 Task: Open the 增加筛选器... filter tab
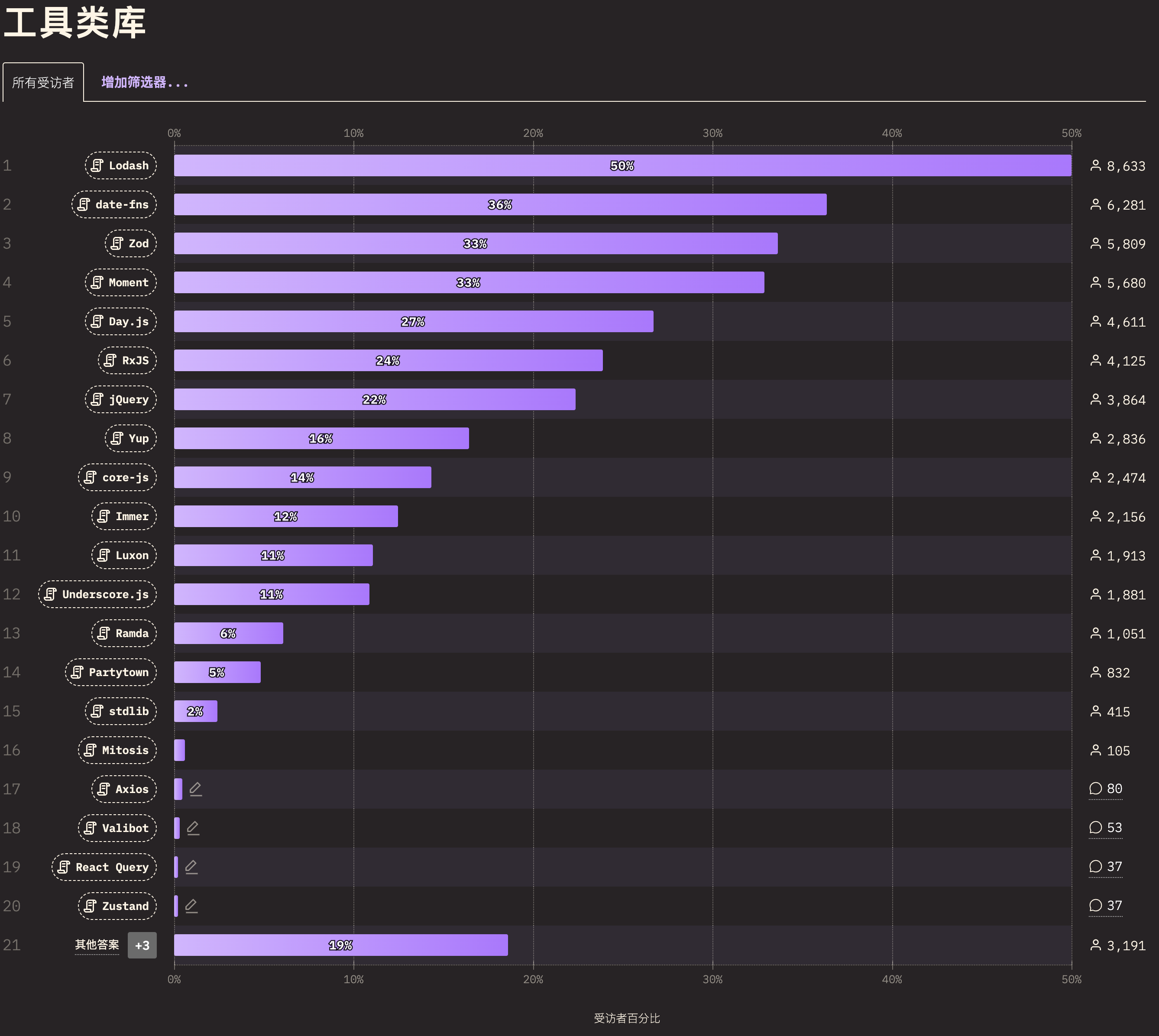(x=145, y=83)
